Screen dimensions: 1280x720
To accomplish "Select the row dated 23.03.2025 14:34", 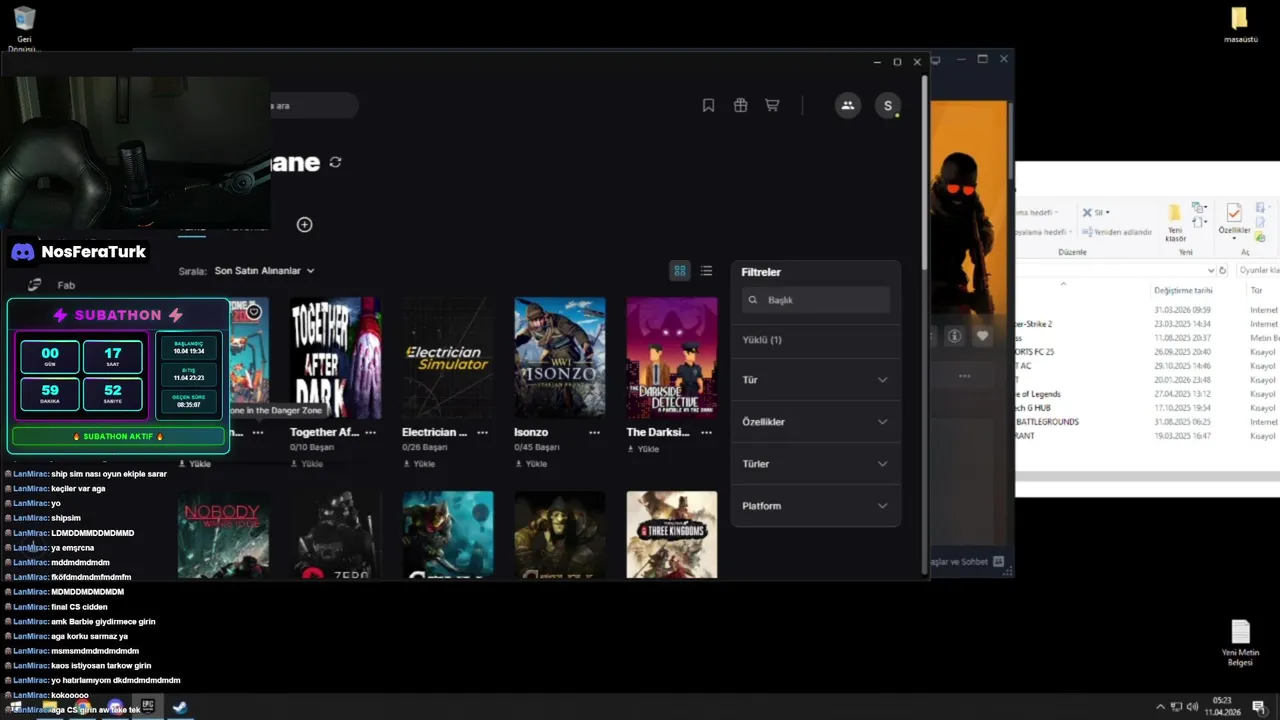I will [1147, 324].
